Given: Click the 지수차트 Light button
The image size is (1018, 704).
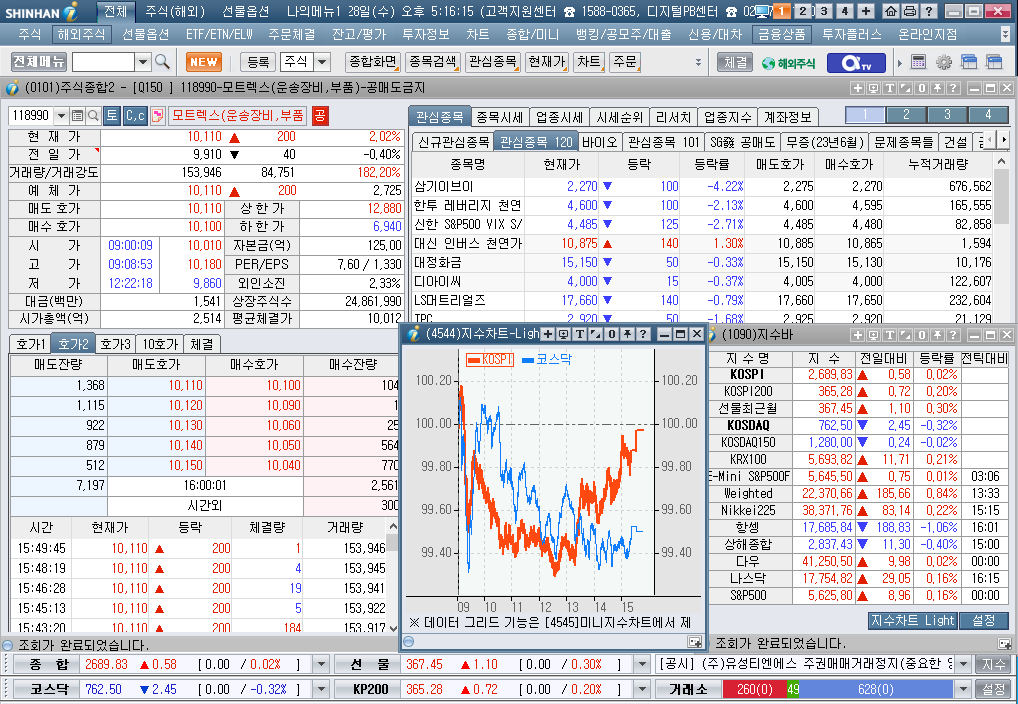Looking at the screenshot, I should point(912,621).
